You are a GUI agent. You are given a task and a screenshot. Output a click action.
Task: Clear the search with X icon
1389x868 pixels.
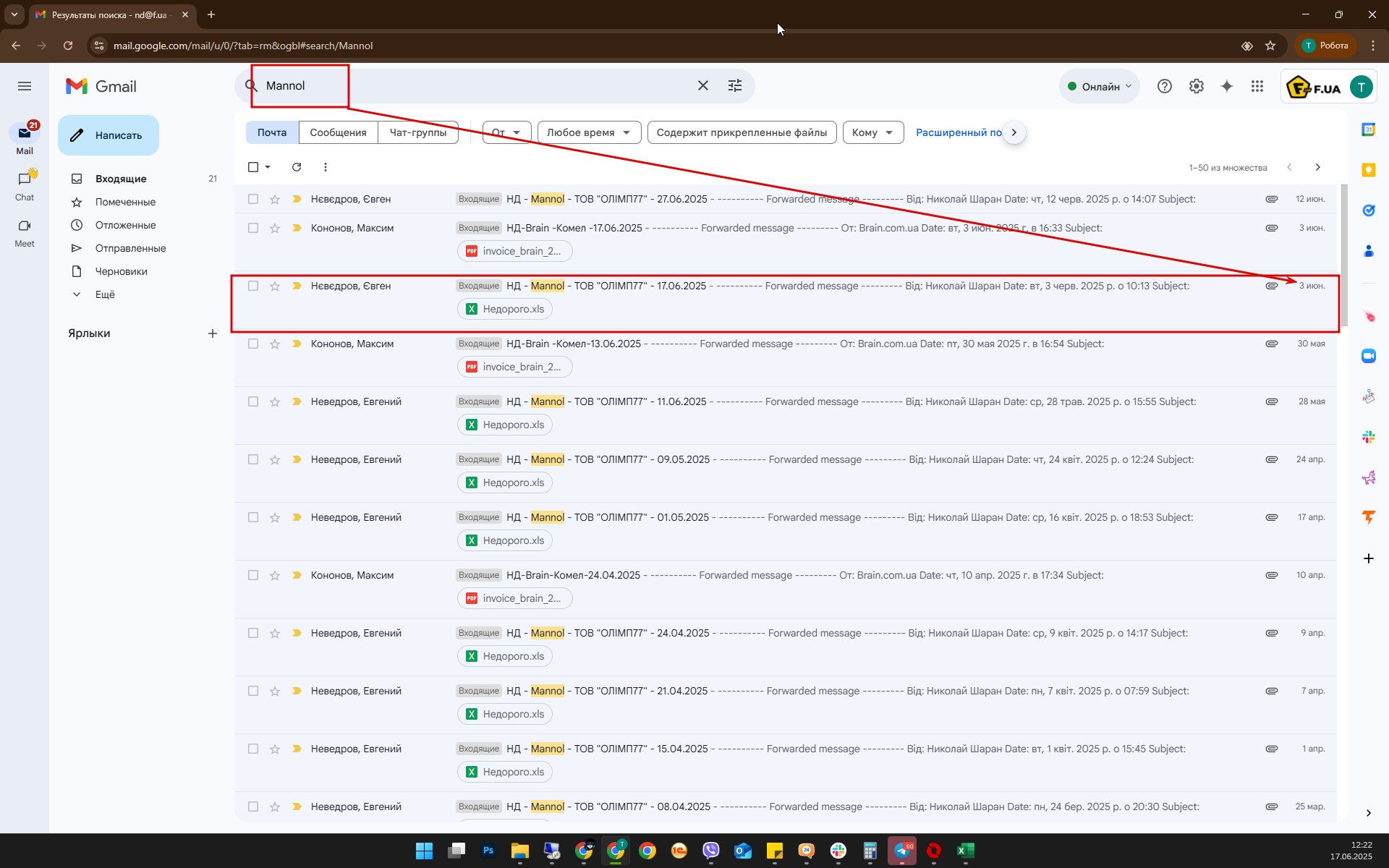(x=702, y=85)
